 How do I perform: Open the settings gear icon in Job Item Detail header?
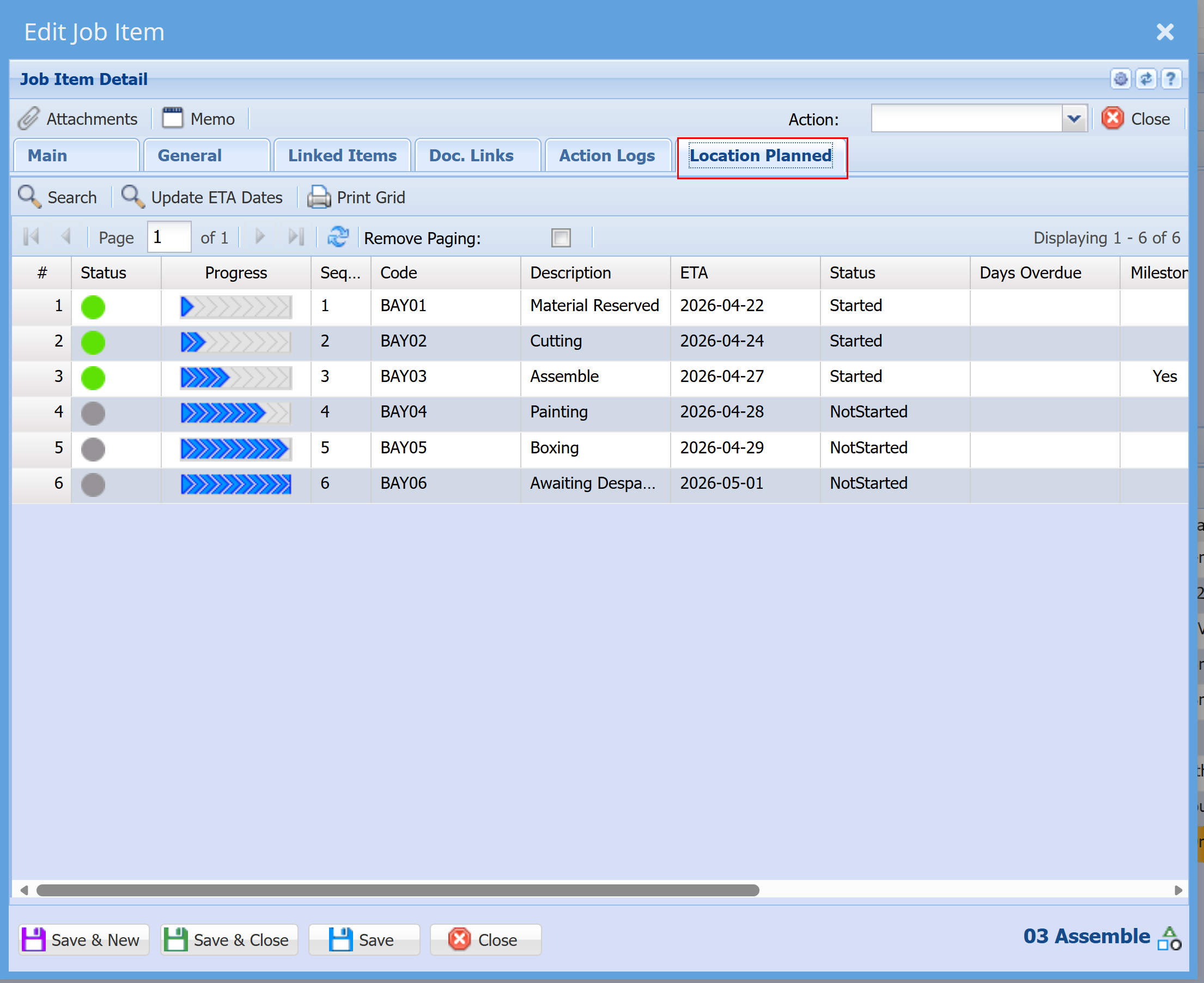tap(1120, 78)
